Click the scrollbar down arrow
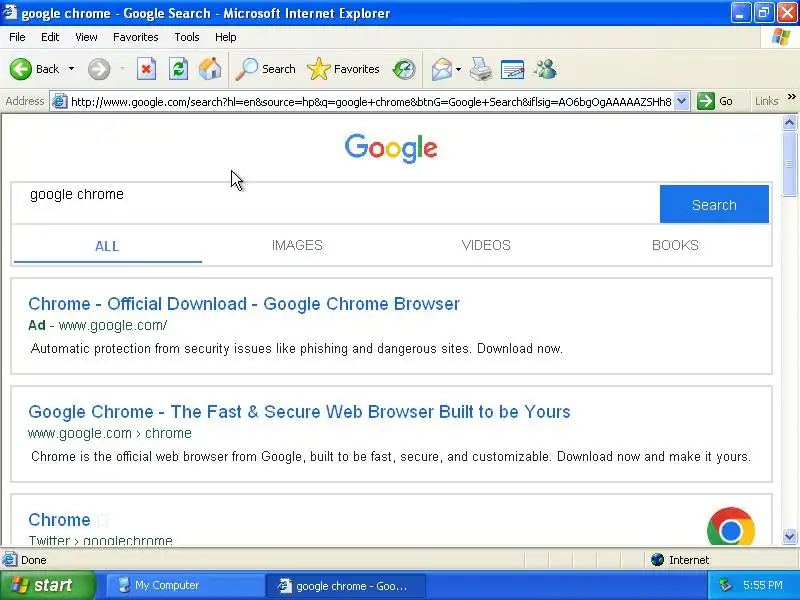Viewport: 800px width, 600px height. pyautogui.click(x=789, y=536)
